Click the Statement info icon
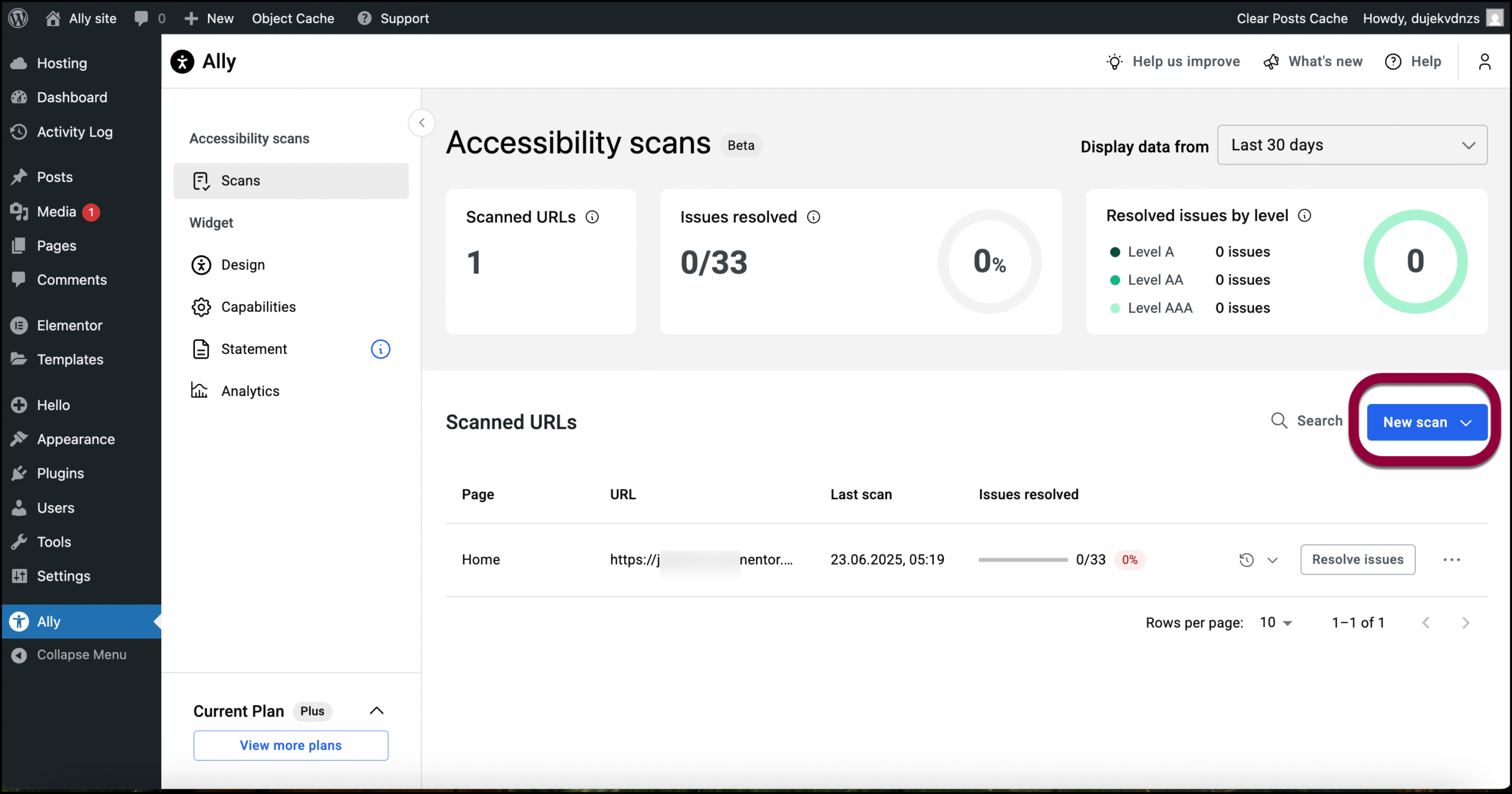The image size is (1512, 794). 380,349
